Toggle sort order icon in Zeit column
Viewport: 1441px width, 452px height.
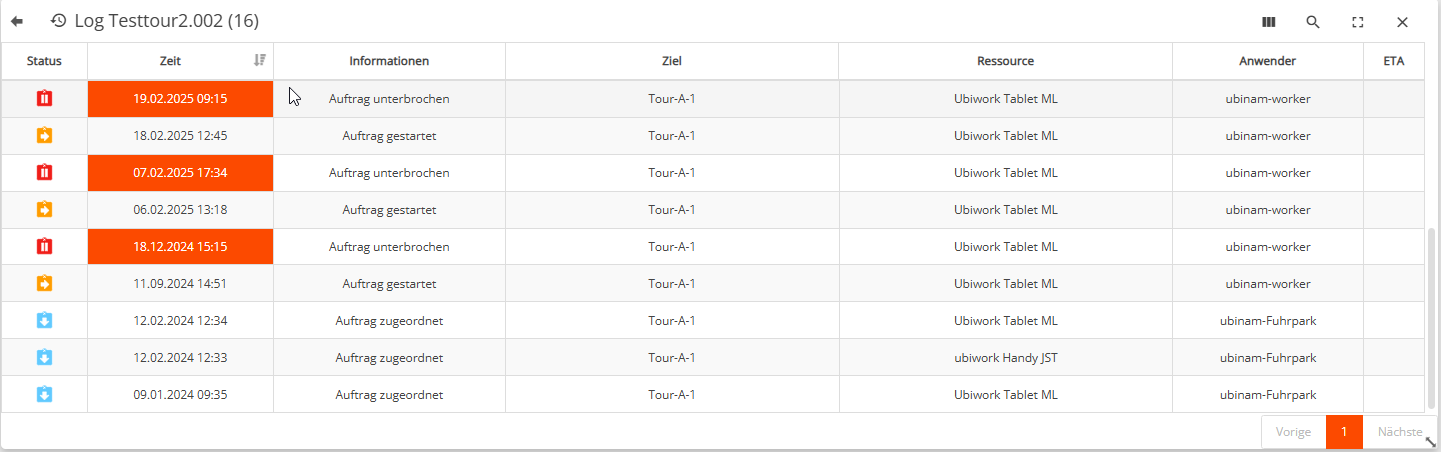tap(260, 61)
